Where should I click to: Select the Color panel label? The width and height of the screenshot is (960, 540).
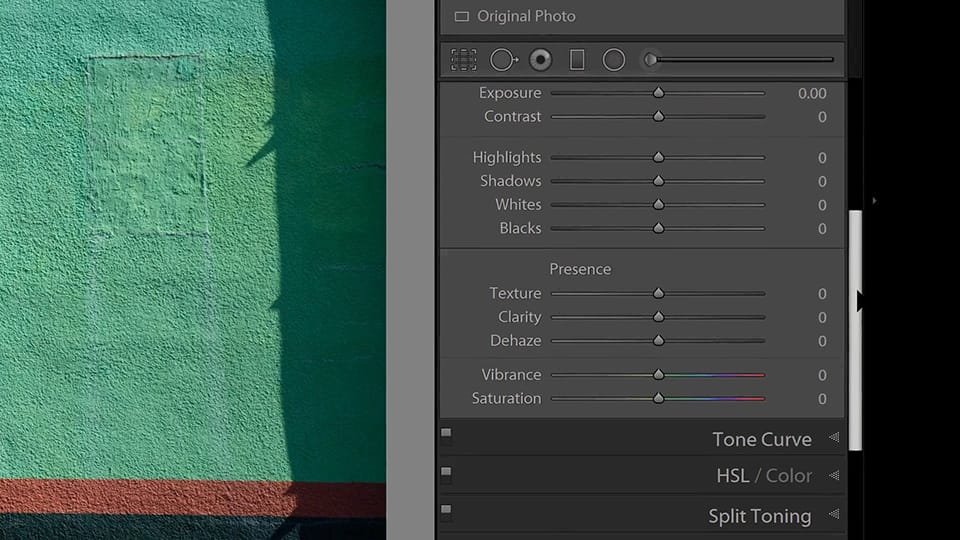pyautogui.click(x=789, y=476)
